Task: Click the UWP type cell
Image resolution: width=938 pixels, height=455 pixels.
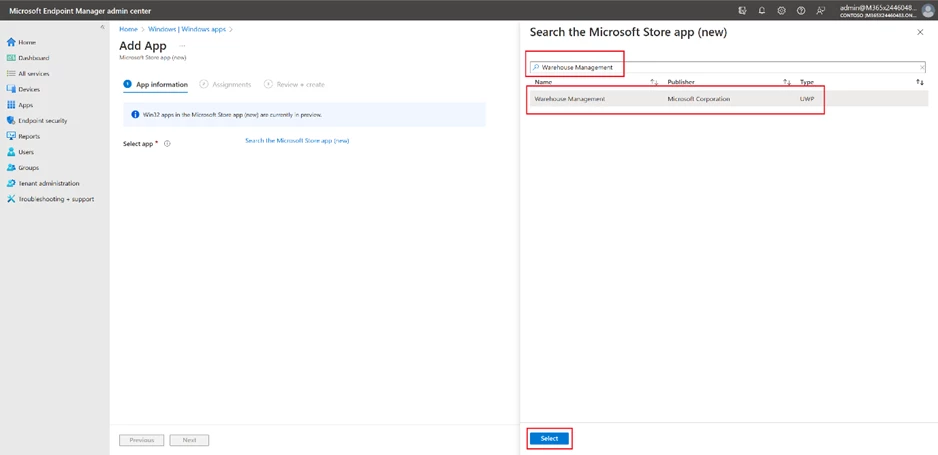Action: (x=807, y=99)
